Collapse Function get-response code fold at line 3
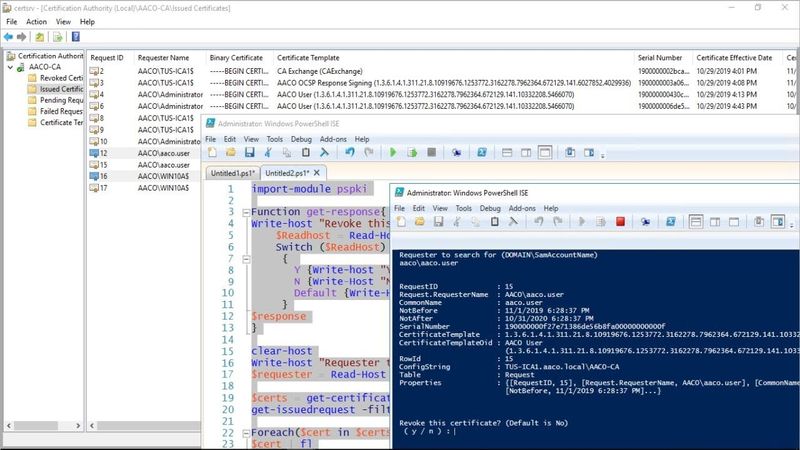 [246, 212]
